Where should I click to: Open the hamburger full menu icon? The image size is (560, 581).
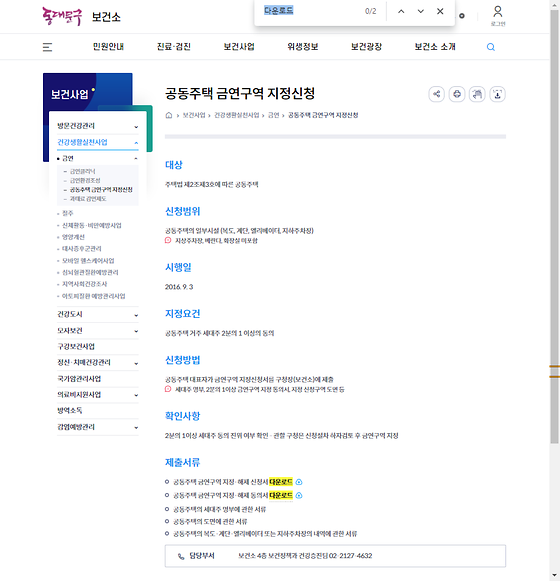coord(47,47)
